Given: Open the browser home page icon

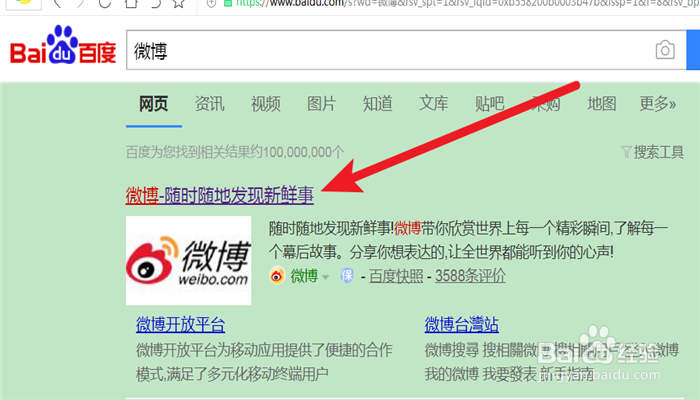Looking at the screenshot, I should click(131, 4).
